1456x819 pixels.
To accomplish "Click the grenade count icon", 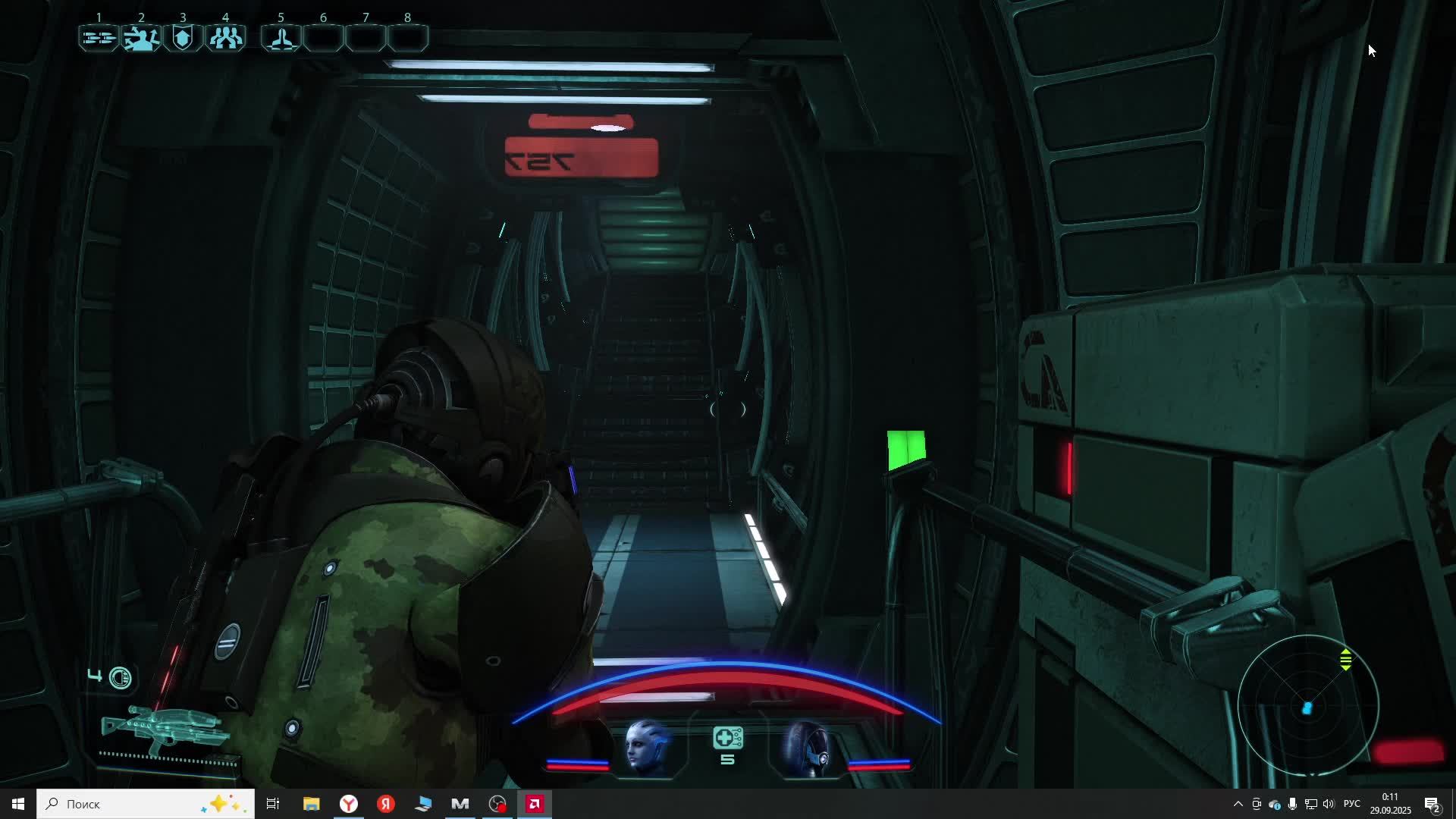I will [x=120, y=677].
